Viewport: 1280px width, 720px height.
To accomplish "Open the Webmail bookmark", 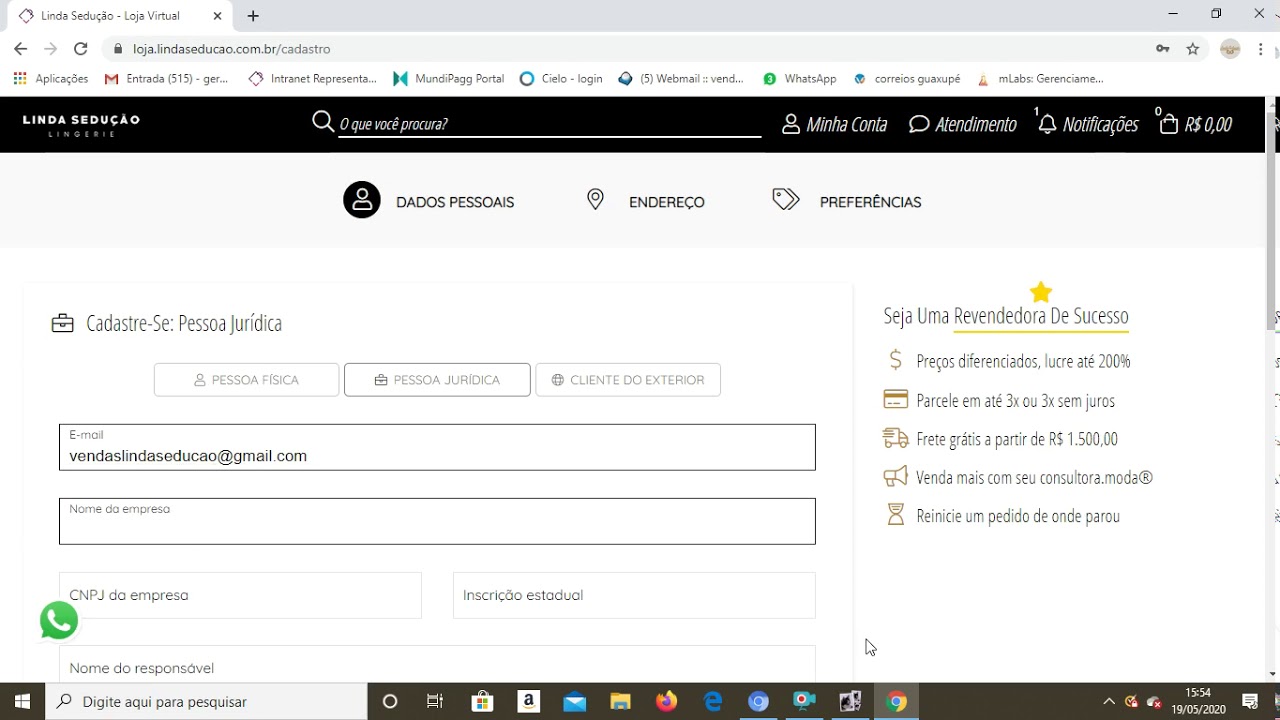I will coord(681,79).
